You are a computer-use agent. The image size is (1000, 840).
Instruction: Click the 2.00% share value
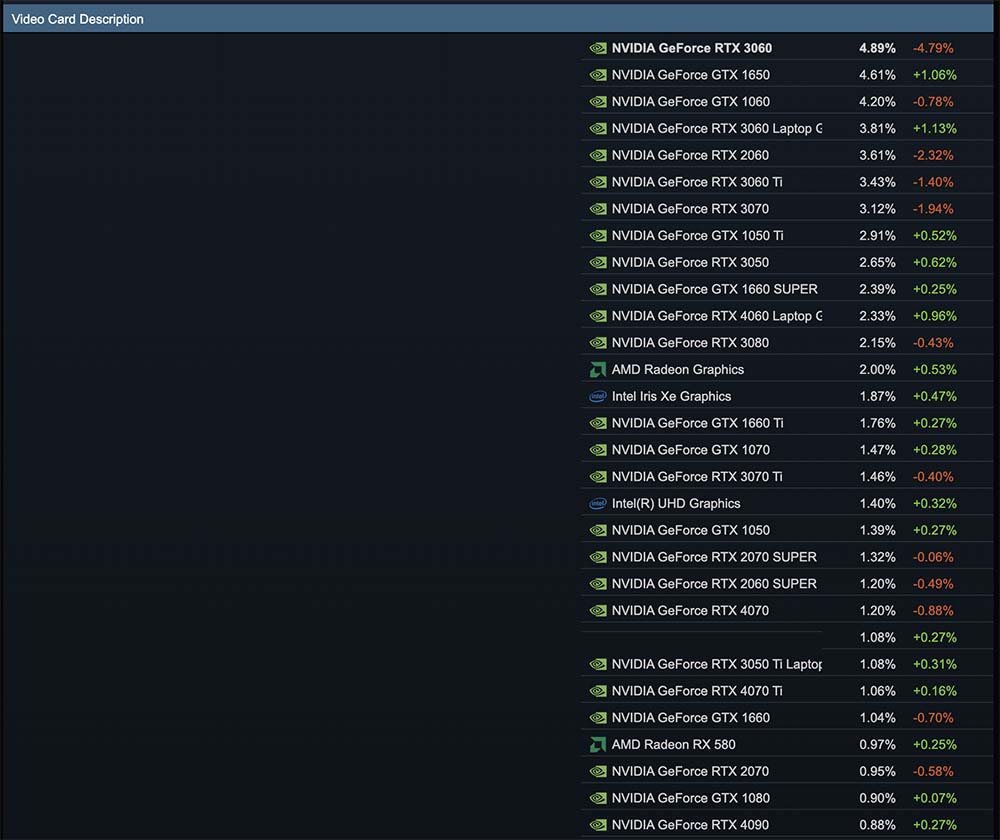pyautogui.click(x=877, y=370)
